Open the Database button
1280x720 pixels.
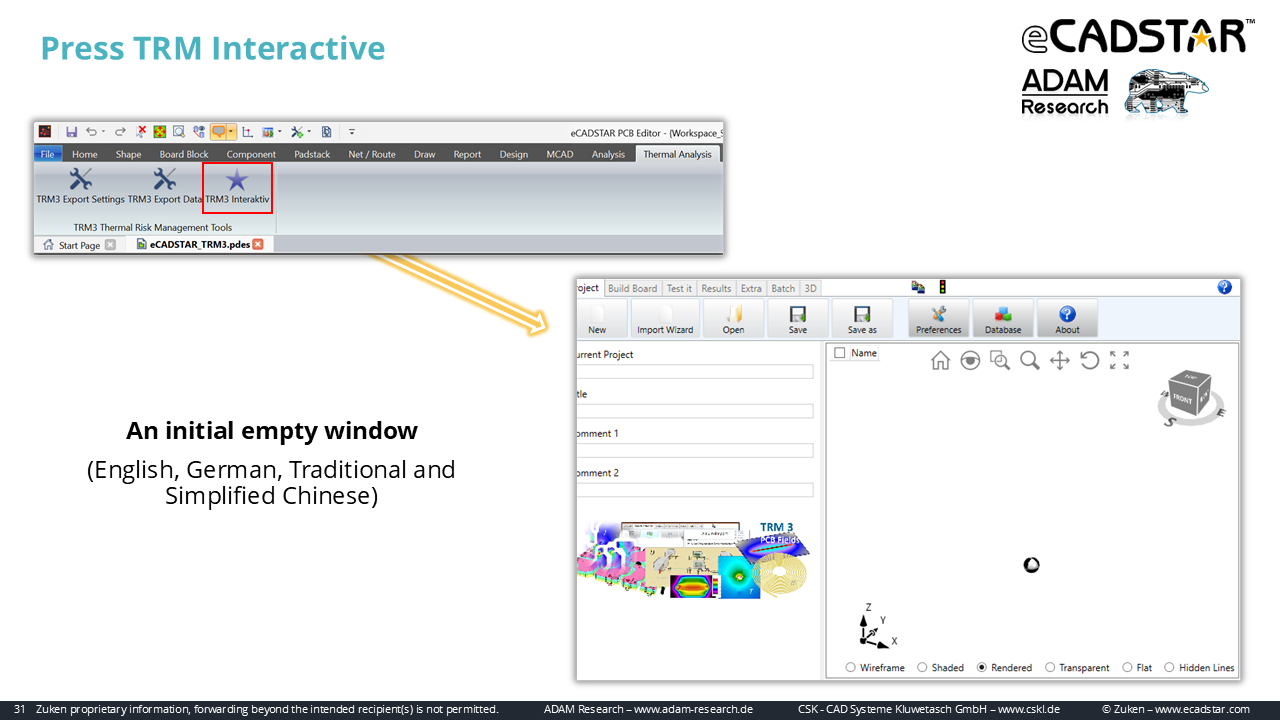[x=1003, y=318]
